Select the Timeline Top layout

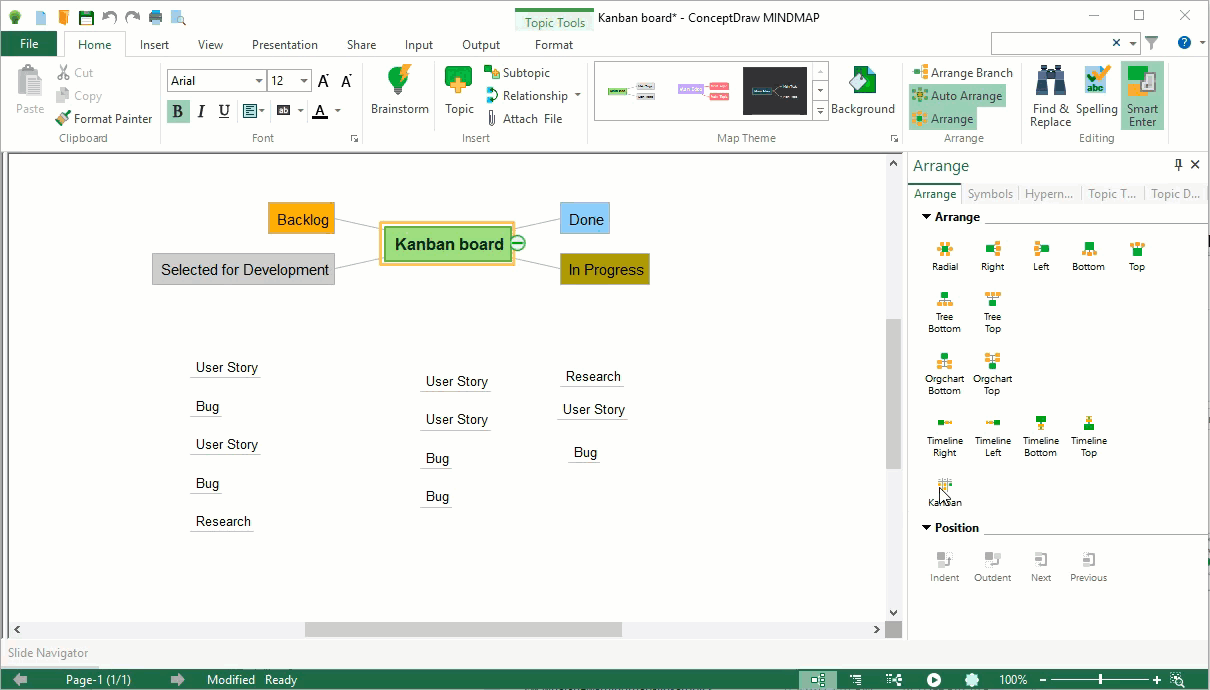[x=1088, y=436]
